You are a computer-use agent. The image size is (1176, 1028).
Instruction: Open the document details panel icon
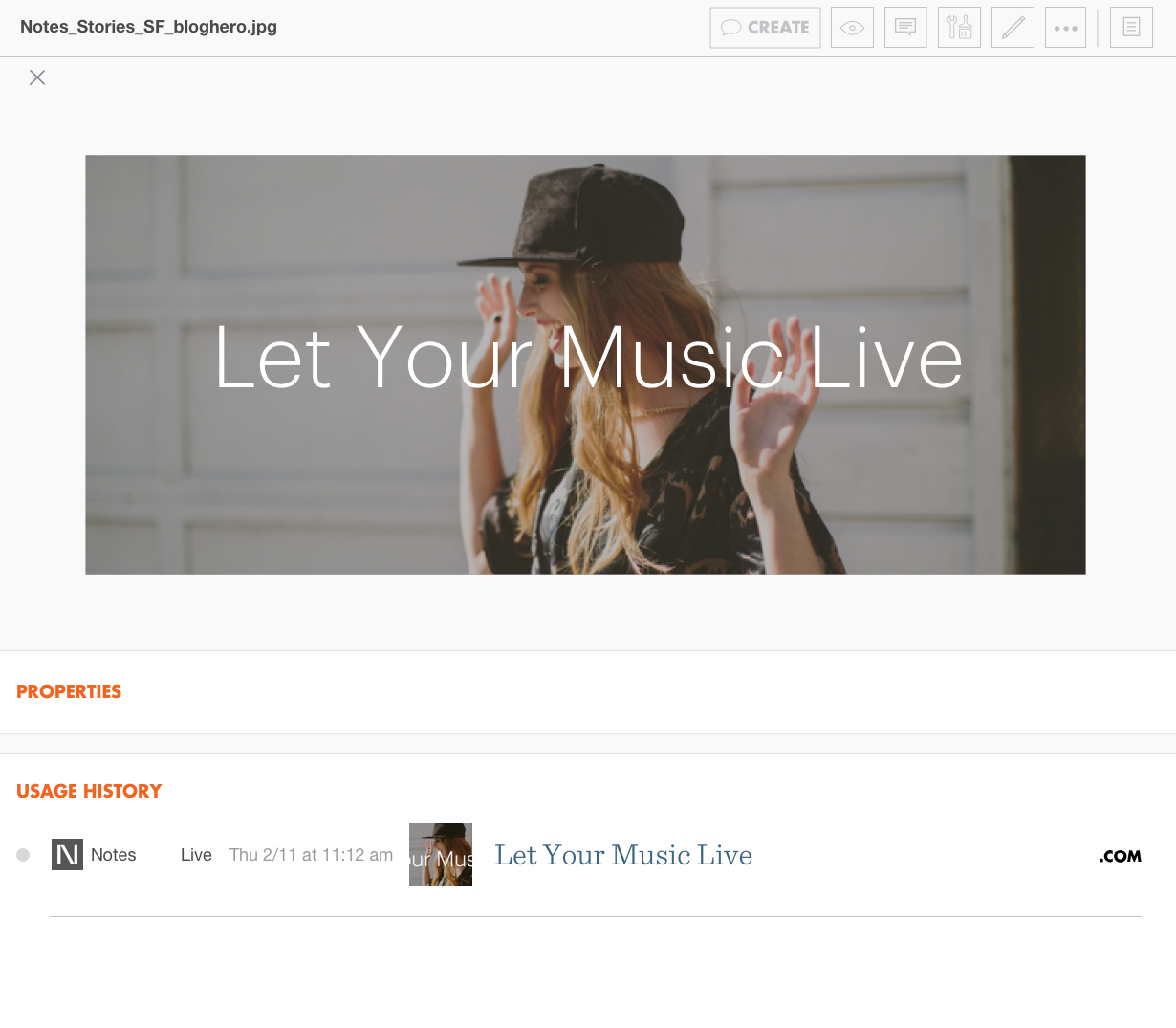click(1131, 28)
